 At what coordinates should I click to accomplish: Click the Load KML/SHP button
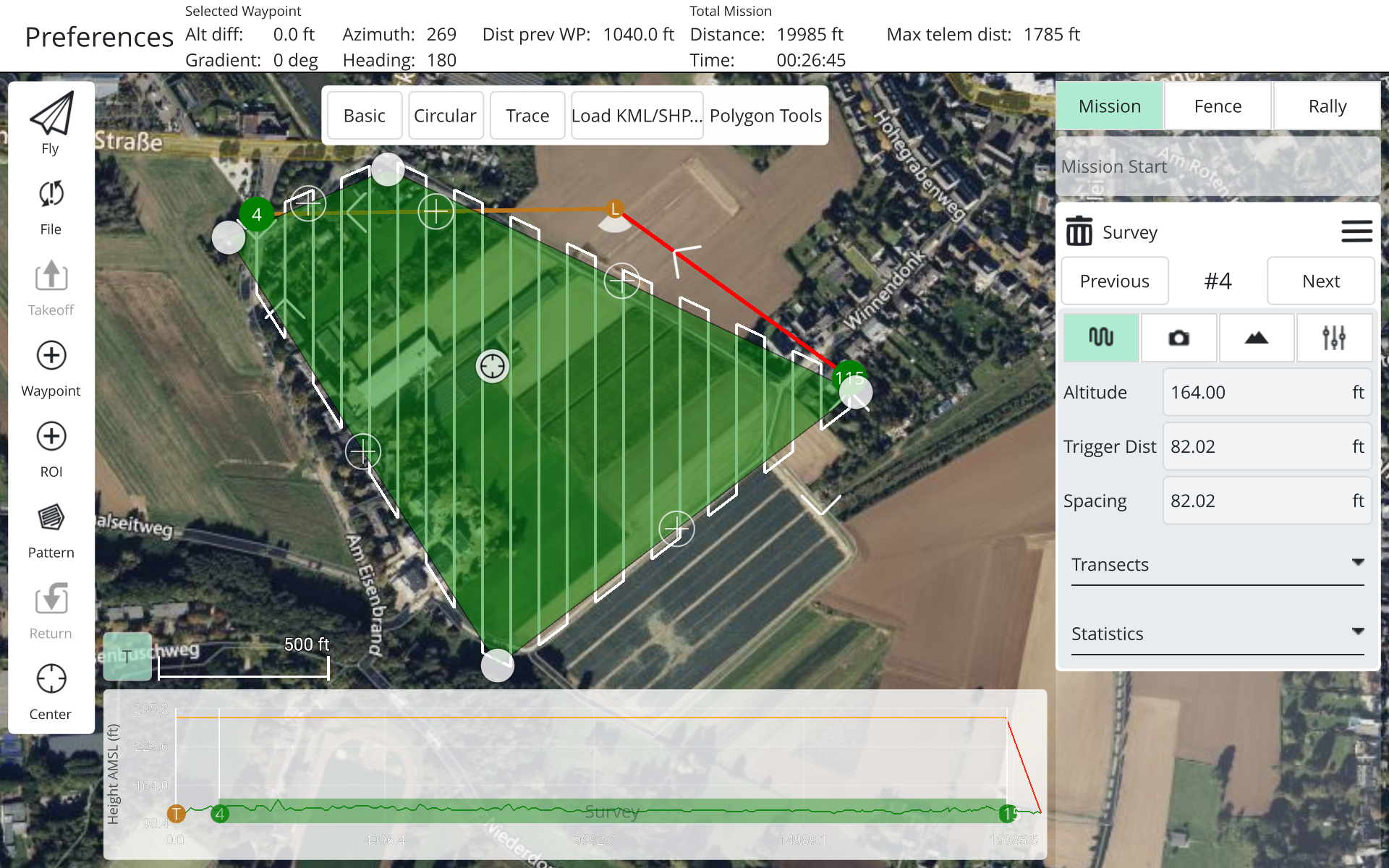click(637, 116)
